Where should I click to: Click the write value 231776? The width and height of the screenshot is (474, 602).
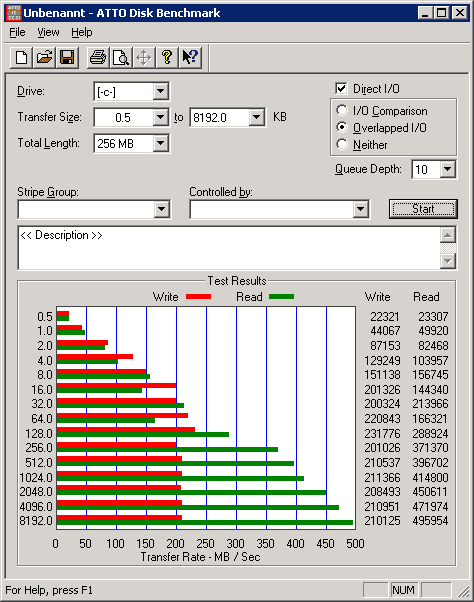382,433
